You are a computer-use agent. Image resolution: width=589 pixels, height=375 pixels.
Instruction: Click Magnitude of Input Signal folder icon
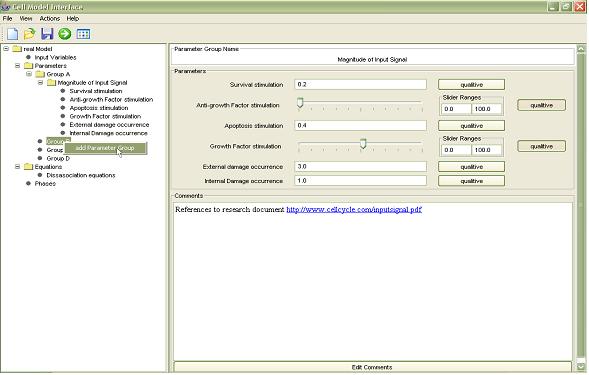51,83
